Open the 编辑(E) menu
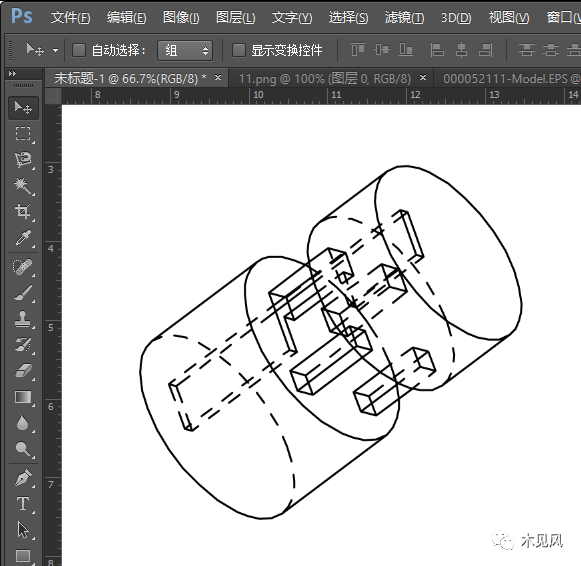The image size is (581, 566). 126,17
